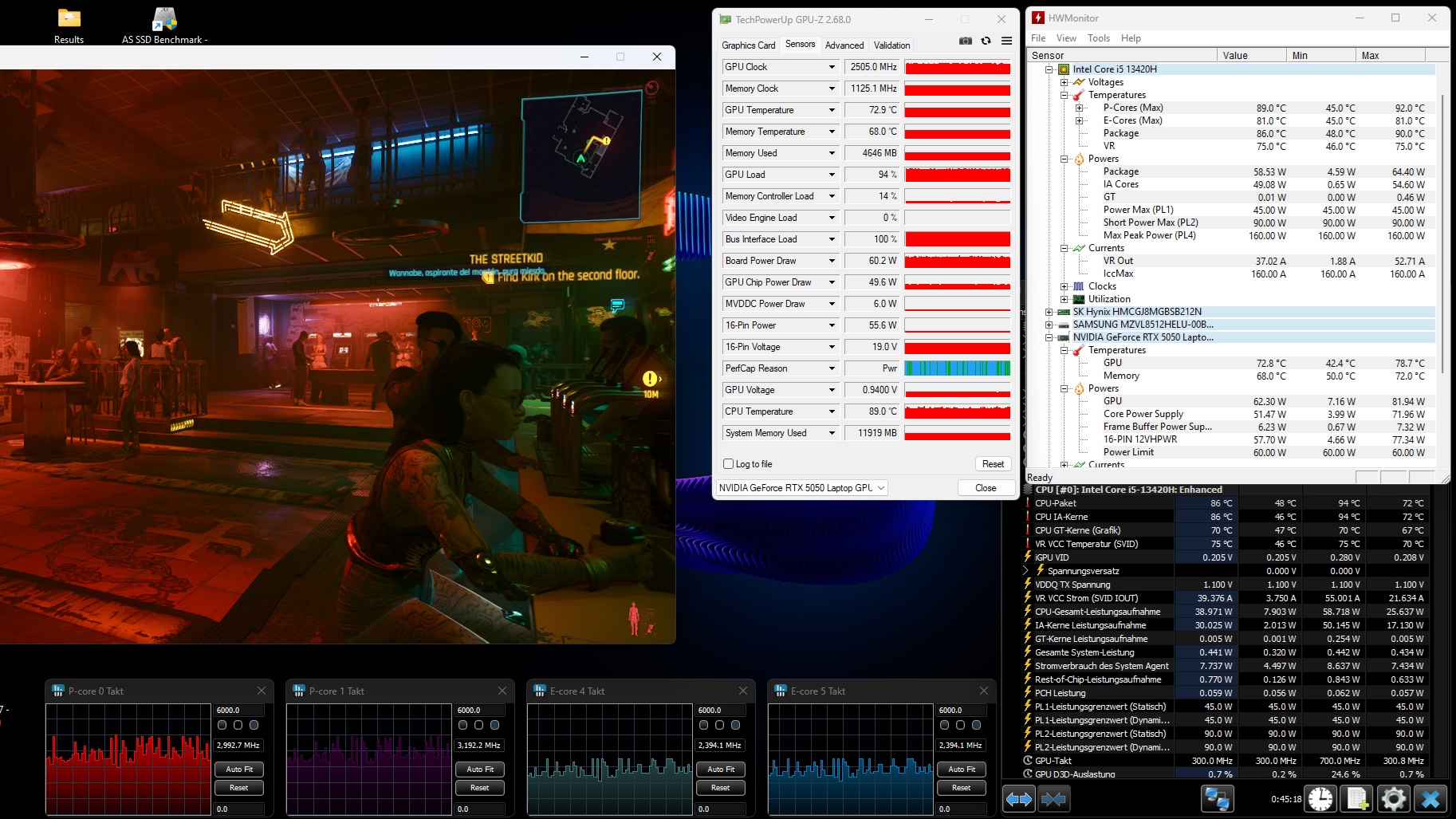Viewport: 1456px width, 819px height.
Task: Click the Reset button in GPU-Z
Action: [x=993, y=464]
